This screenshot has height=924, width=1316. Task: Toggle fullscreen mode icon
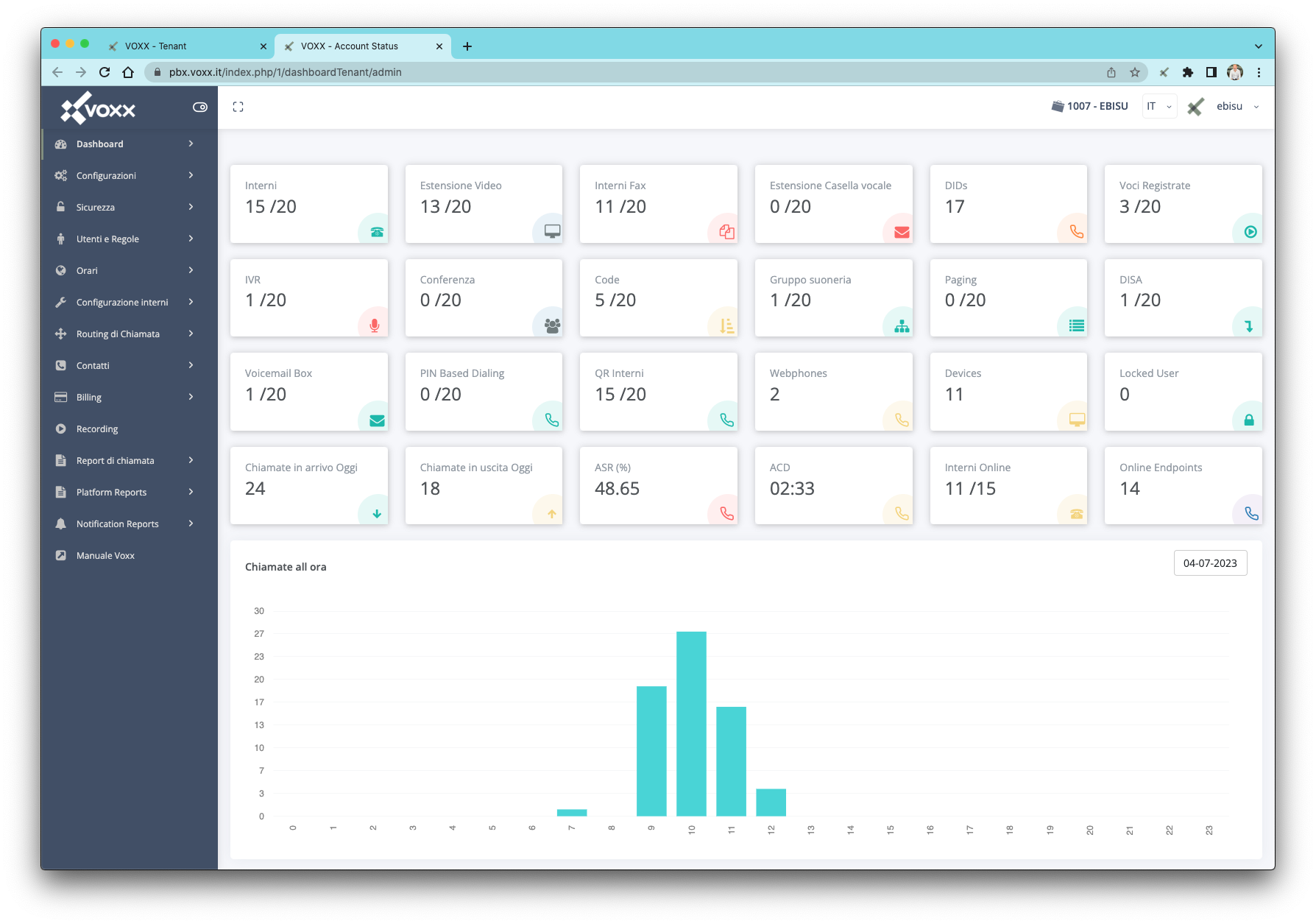pos(238,107)
